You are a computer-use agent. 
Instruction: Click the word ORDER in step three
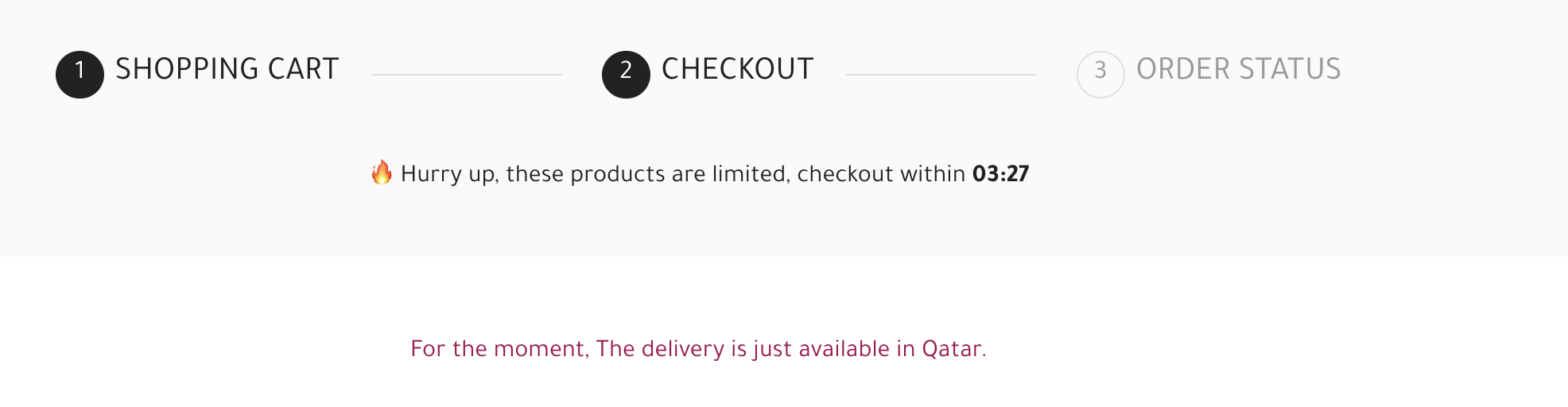click(1184, 69)
